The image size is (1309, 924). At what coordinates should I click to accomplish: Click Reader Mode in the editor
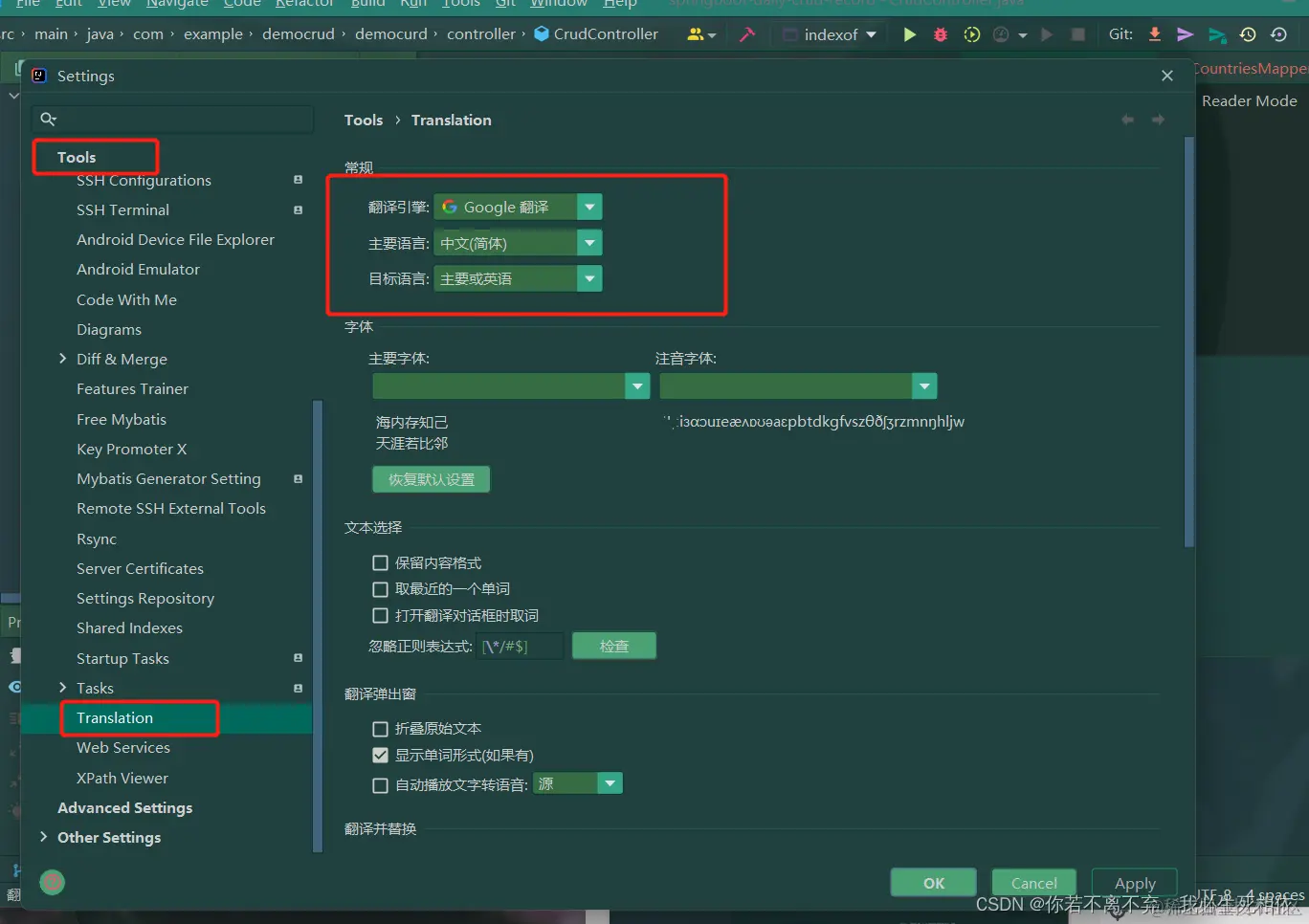click(1250, 100)
